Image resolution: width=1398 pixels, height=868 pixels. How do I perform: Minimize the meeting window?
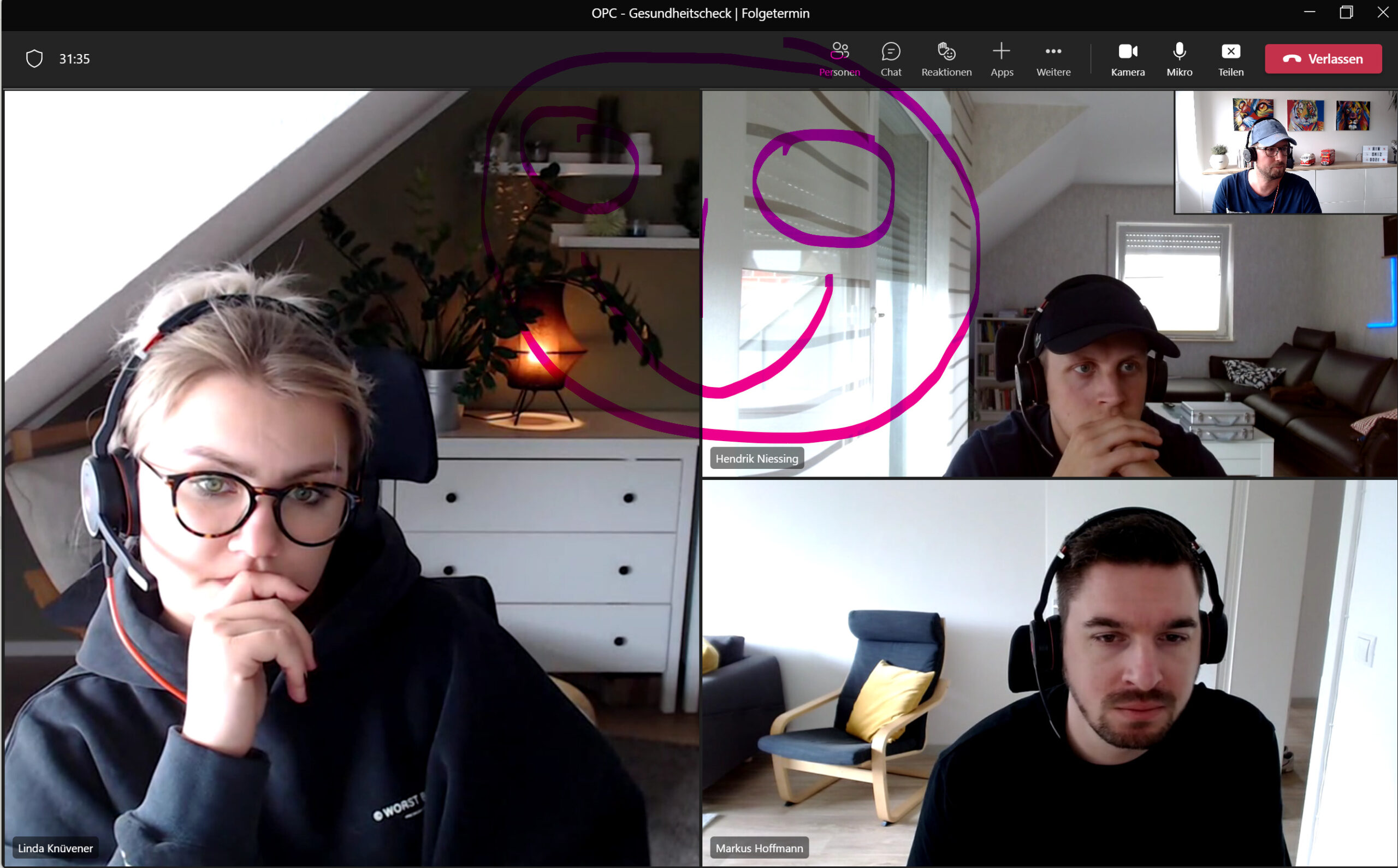pos(1309,13)
